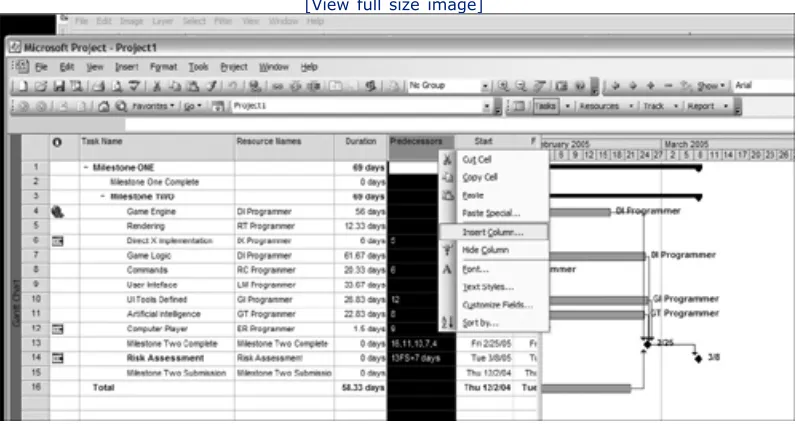Viewport: 798px width, 424px height.
Task: Toggle the Project Guide pane button
Action: coord(519,106)
